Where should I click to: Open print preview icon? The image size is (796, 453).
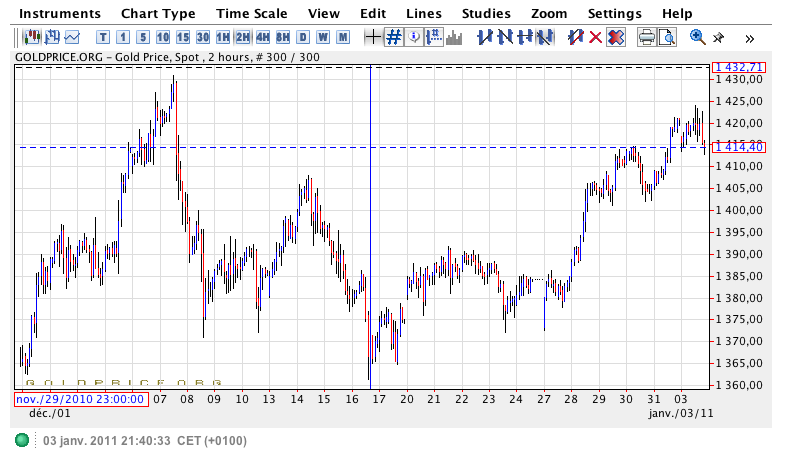tap(667, 38)
